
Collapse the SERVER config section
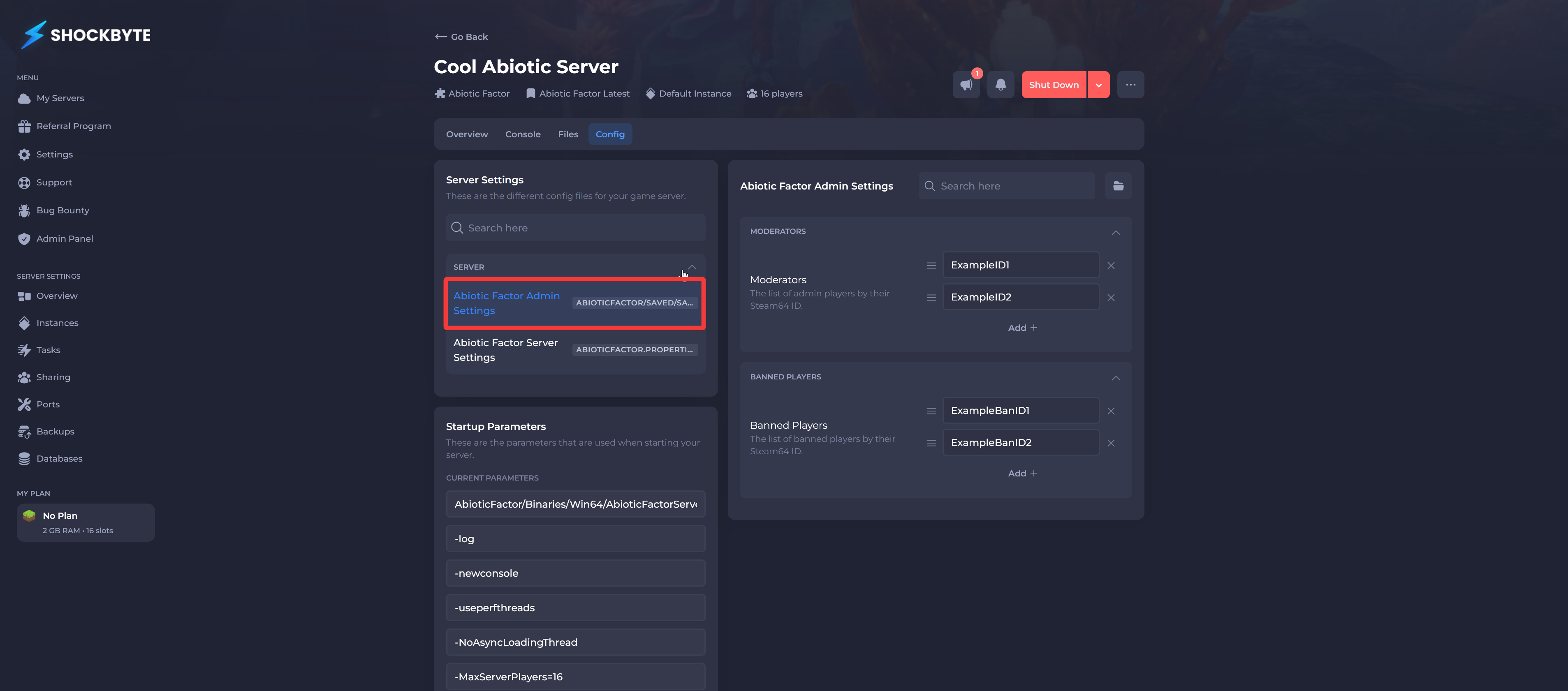(692, 267)
